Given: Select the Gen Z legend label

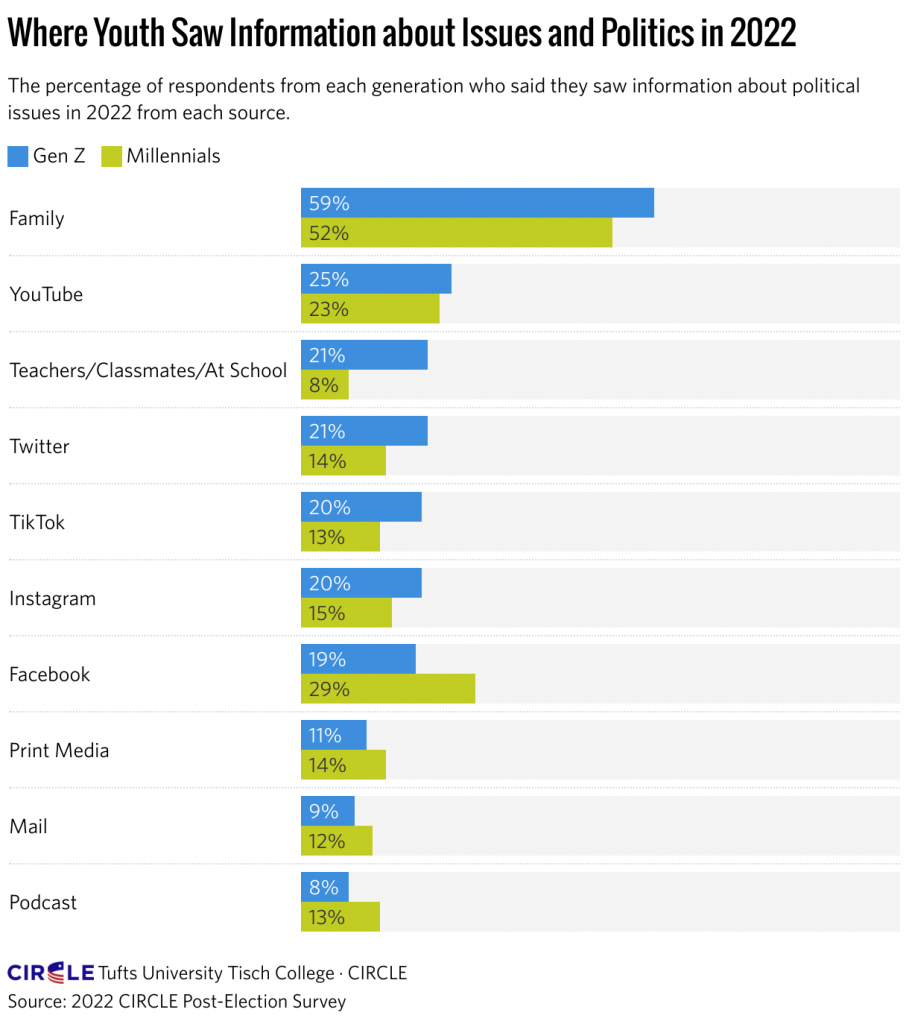Looking at the screenshot, I should coord(59,156).
